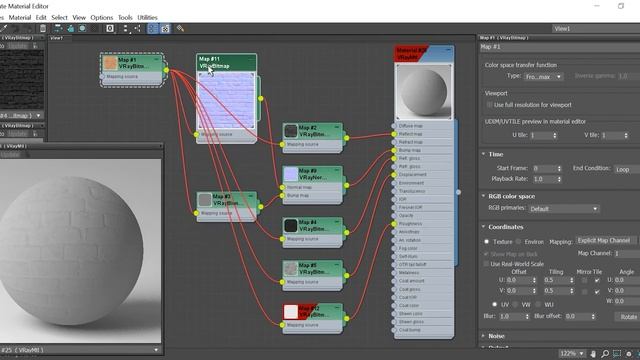This screenshot has height=360, width=640.
Task: Collapse the RGB color space rollout
Action: click(484, 196)
